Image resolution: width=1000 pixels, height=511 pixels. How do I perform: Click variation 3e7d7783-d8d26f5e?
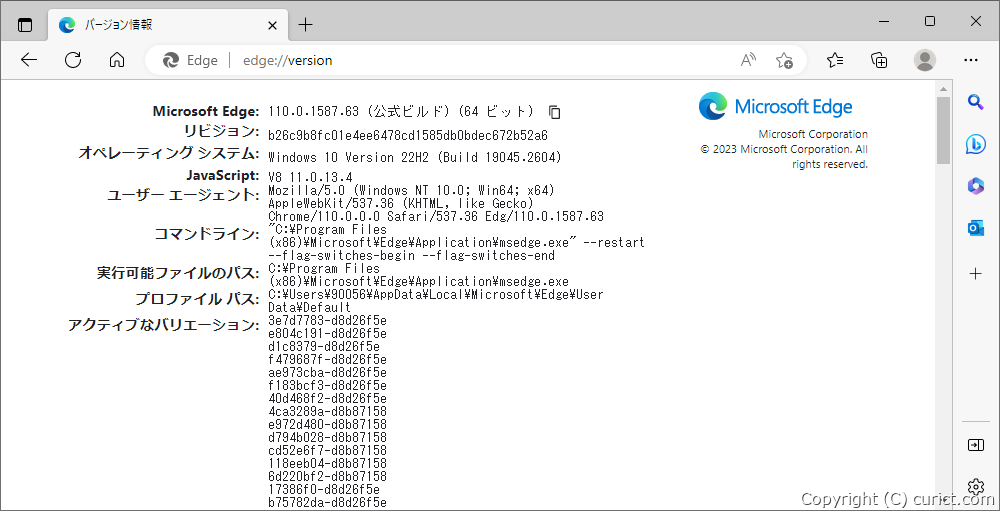[x=327, y=320]
